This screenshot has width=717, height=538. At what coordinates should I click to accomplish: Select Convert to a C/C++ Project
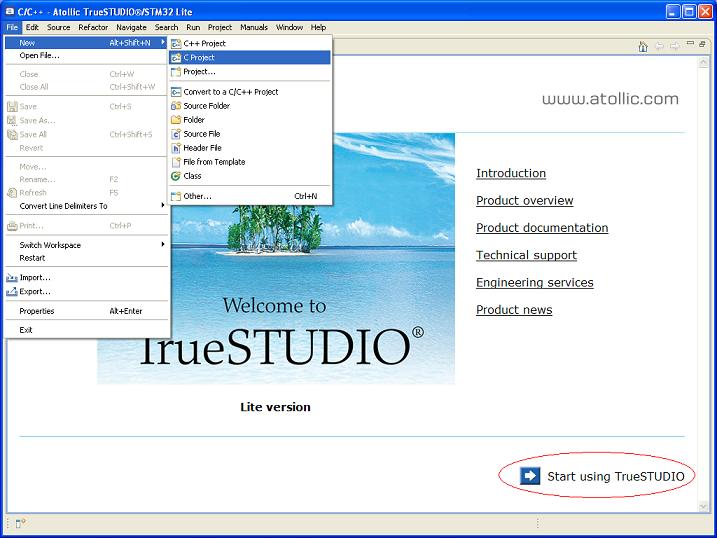250,92
